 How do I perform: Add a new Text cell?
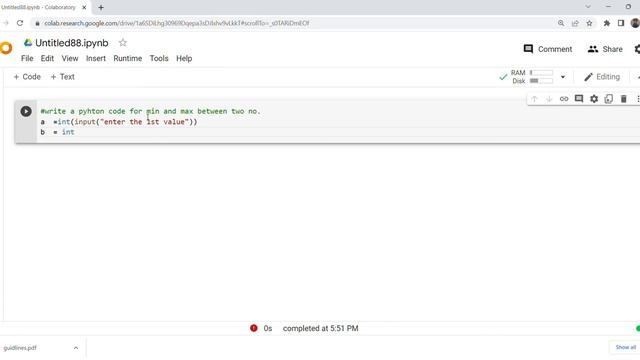coord(62,77)
